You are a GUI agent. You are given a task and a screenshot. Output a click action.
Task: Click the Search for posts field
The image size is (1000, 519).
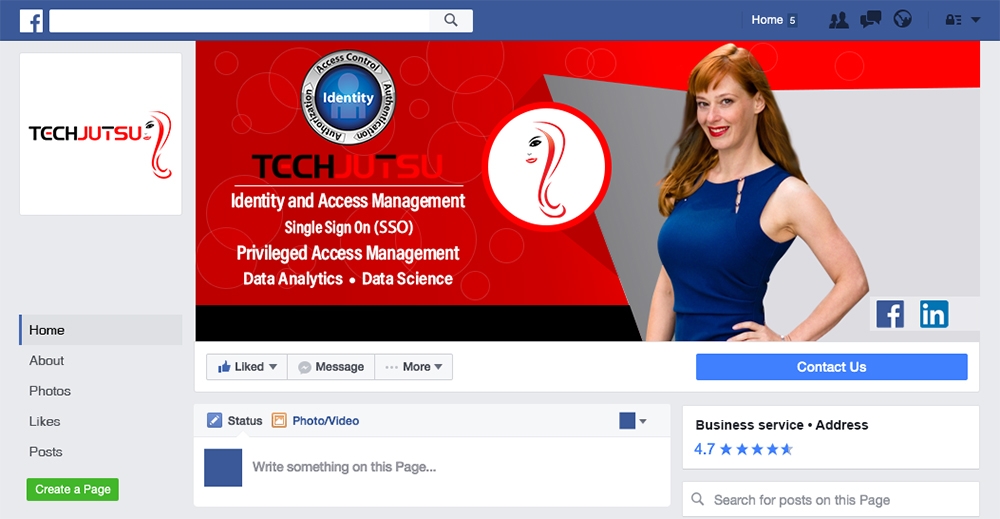pos(830,500)
